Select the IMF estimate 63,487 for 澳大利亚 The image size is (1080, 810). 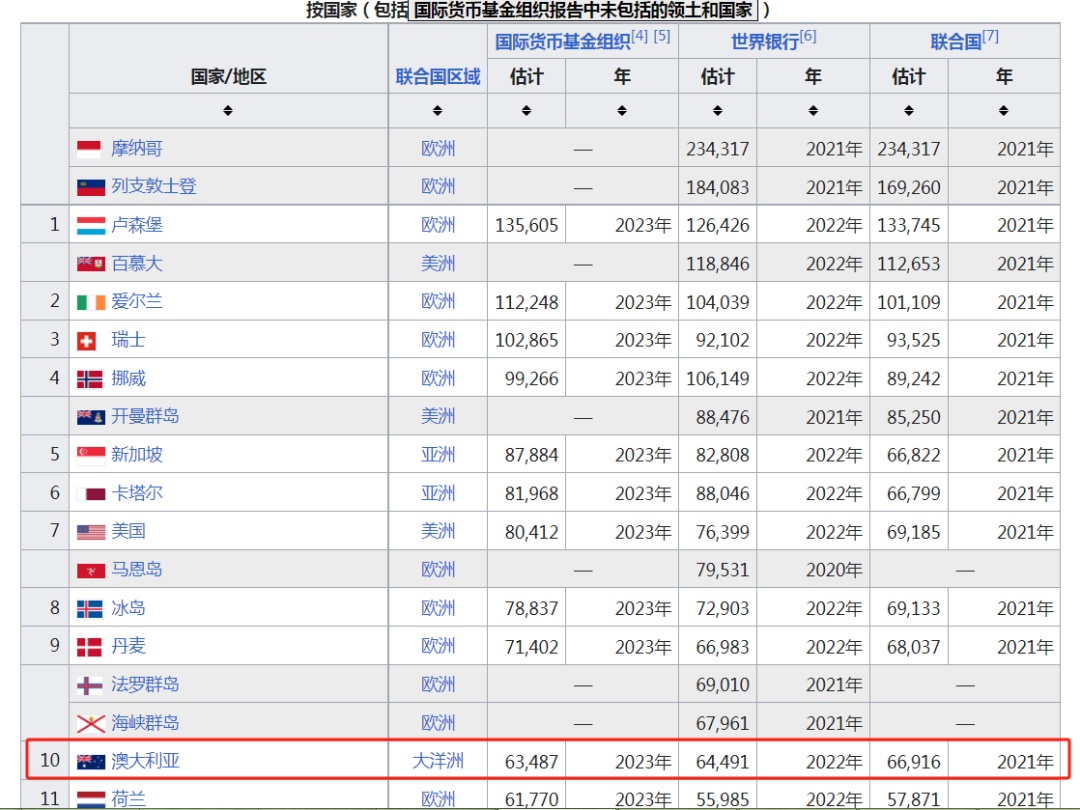click(532, 762)
